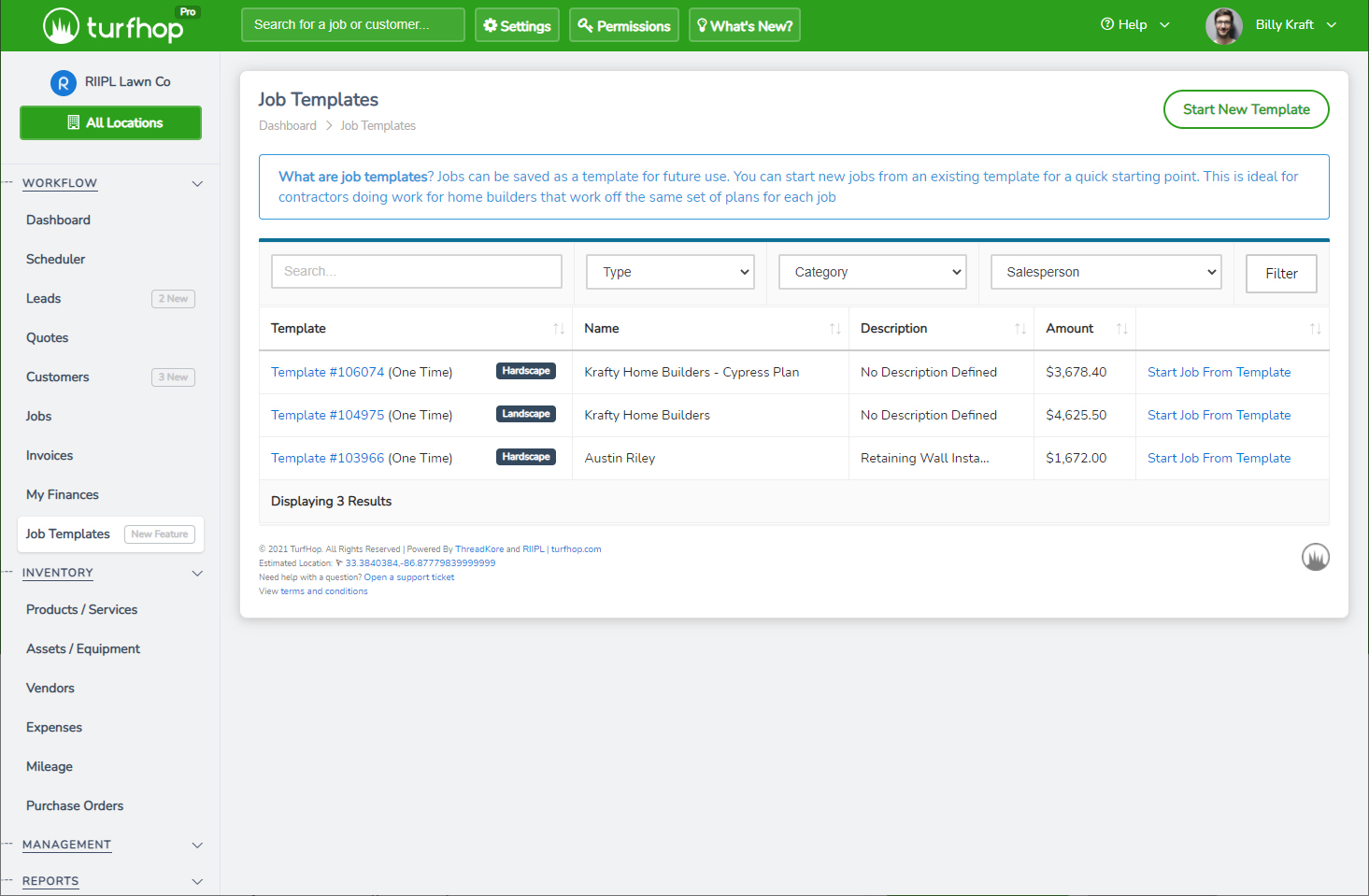Click the TurfHop grass logo

point(62,24)
